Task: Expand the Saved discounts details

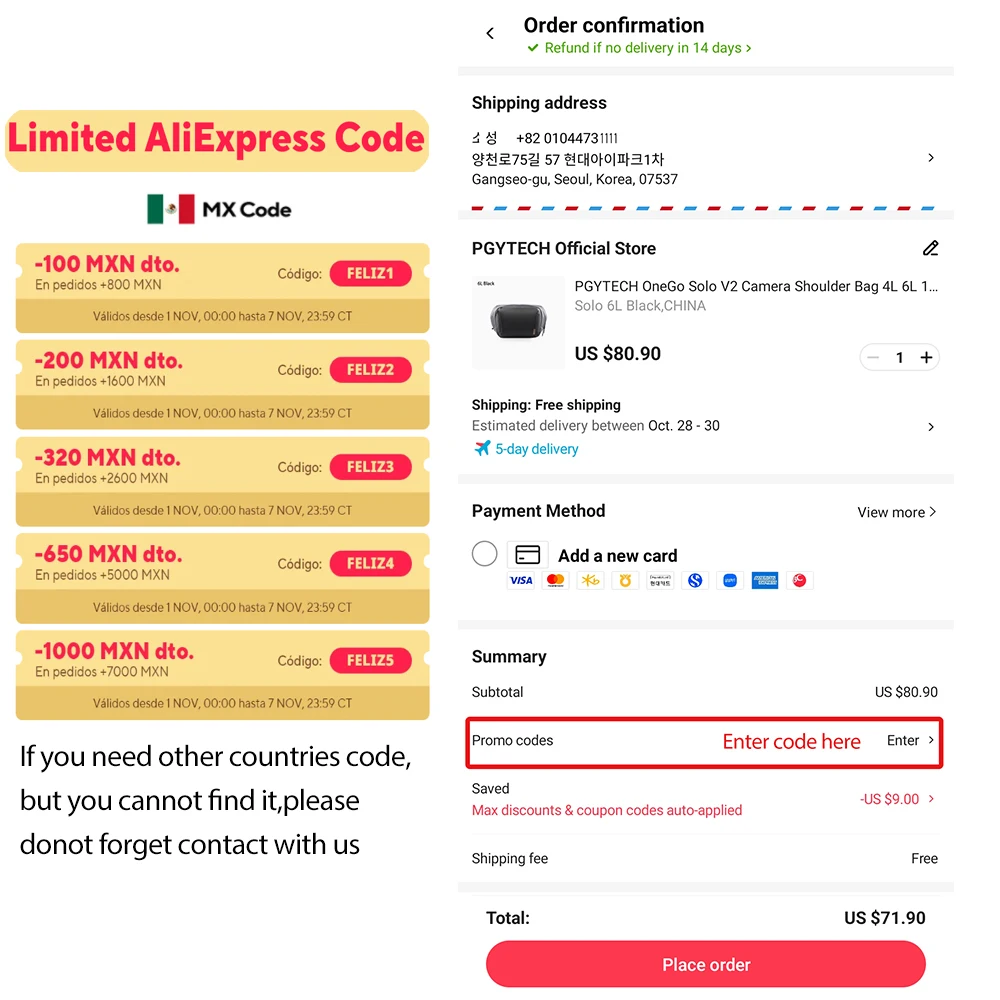Action: [931, 799]
